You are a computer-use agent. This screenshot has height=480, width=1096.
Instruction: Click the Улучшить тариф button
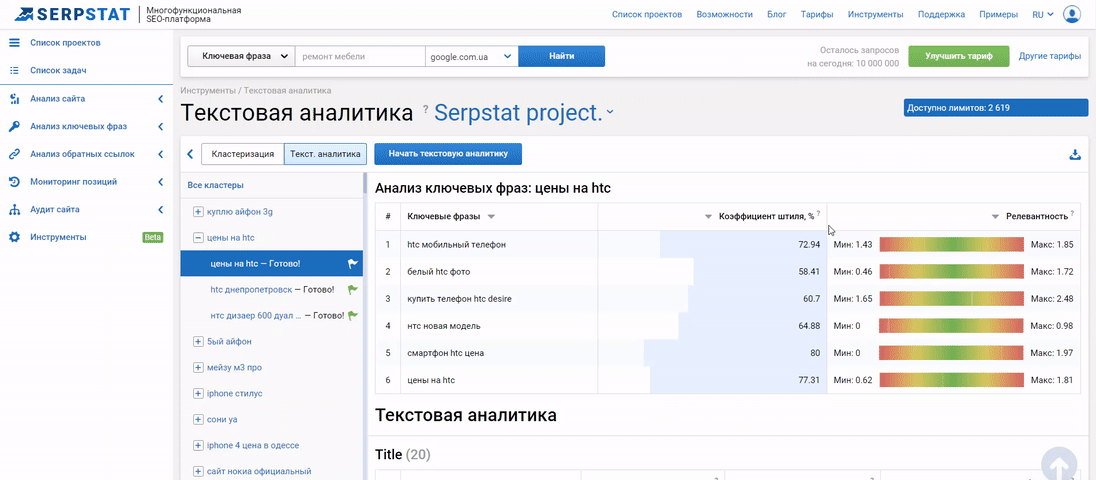[x=958, y=56]
